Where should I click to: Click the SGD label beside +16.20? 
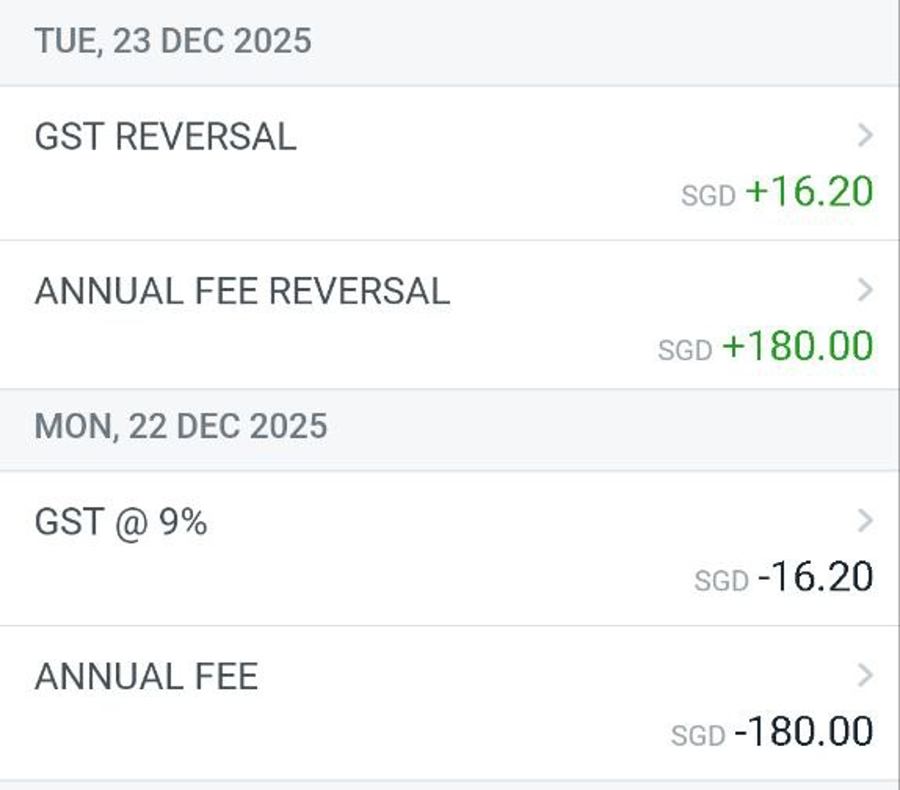[708, 196]
